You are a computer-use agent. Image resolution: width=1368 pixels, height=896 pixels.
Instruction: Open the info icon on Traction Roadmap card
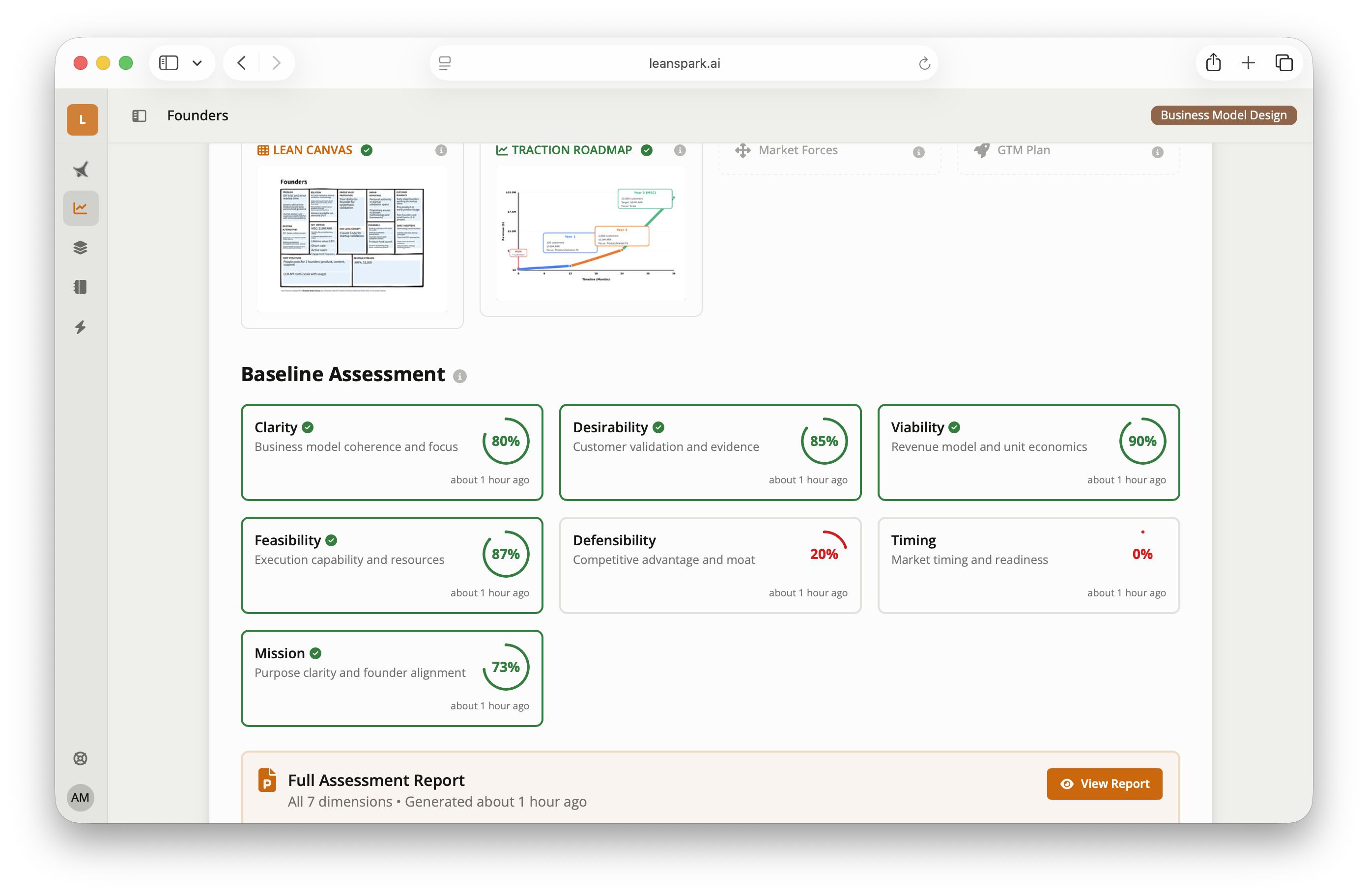(680, 150)
